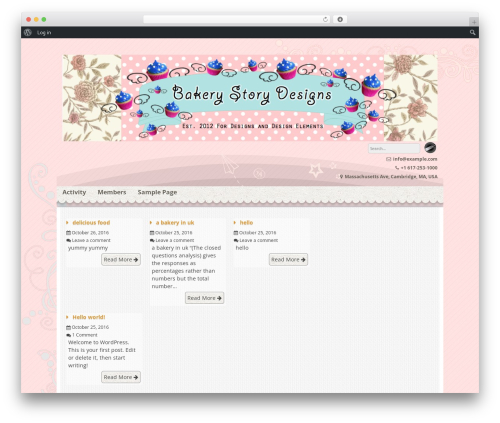This screenshot has width=500, height=423.
Task: Click the comment icon under 'a bakery in uk'
Action: [152, 240]
